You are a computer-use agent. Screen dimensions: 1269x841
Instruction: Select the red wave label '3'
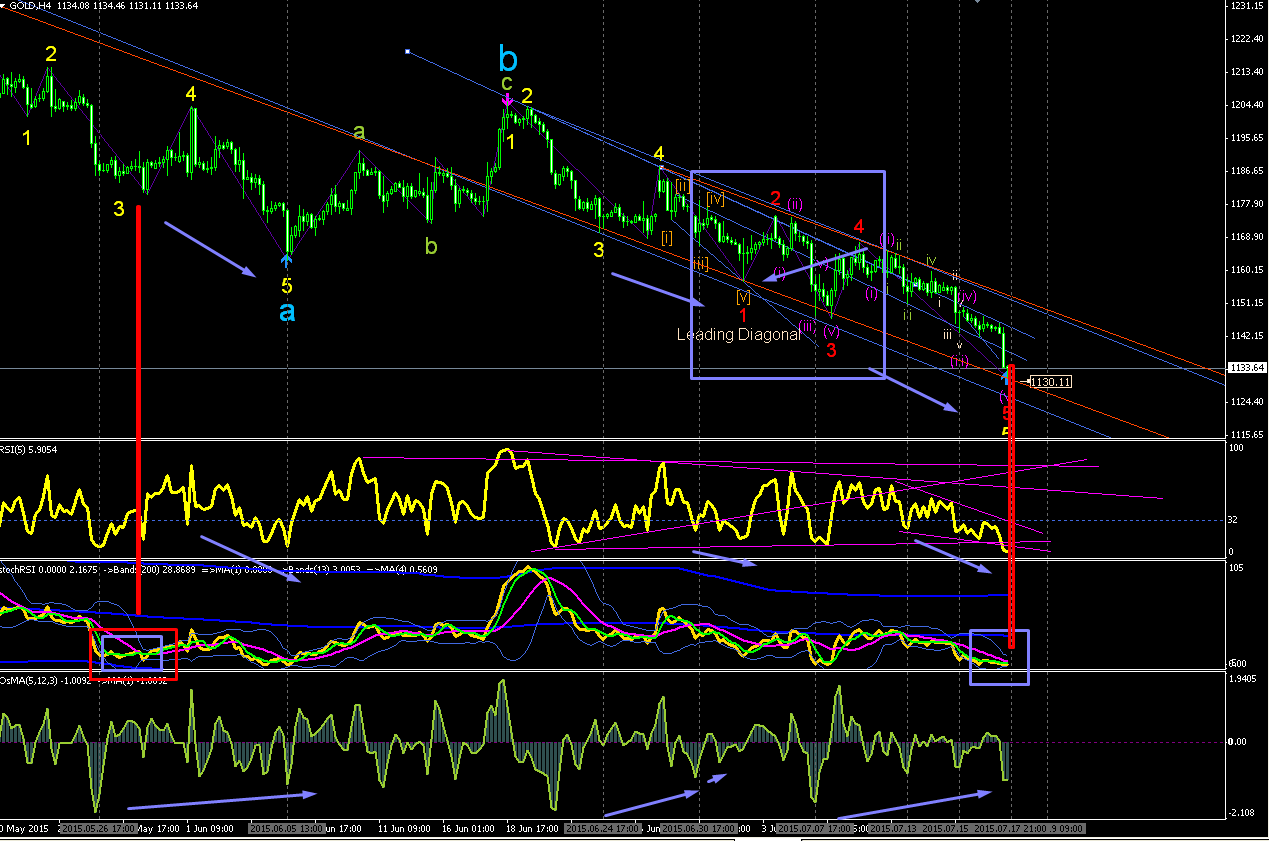click(830, 349)
